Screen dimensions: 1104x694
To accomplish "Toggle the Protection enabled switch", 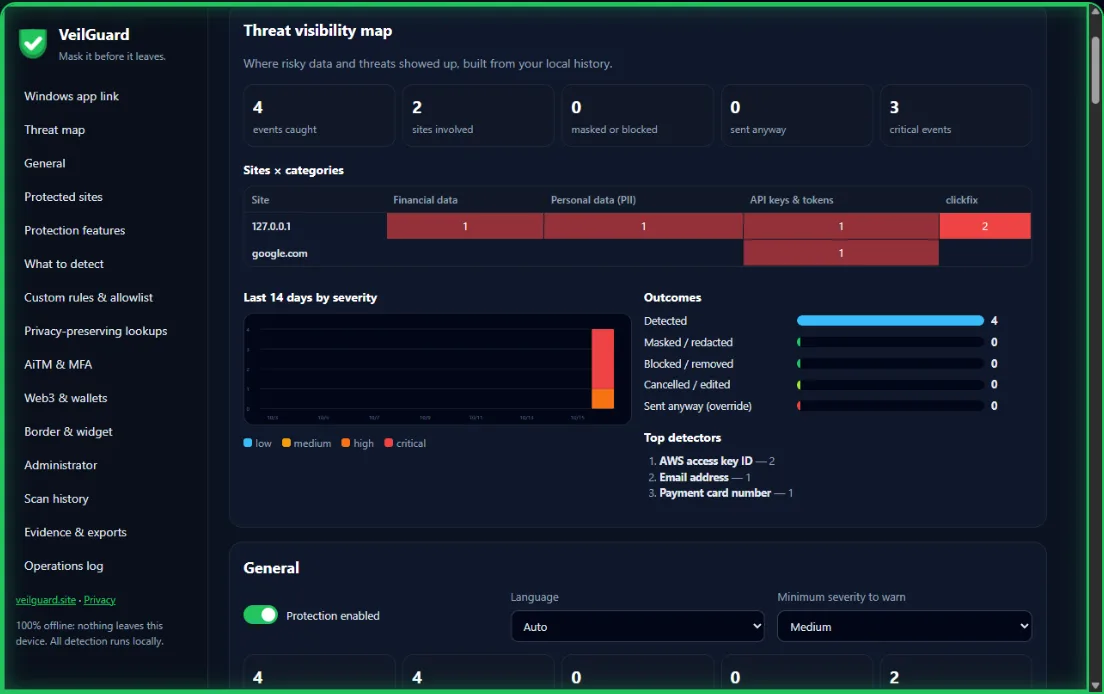I will tap(261, 615).
